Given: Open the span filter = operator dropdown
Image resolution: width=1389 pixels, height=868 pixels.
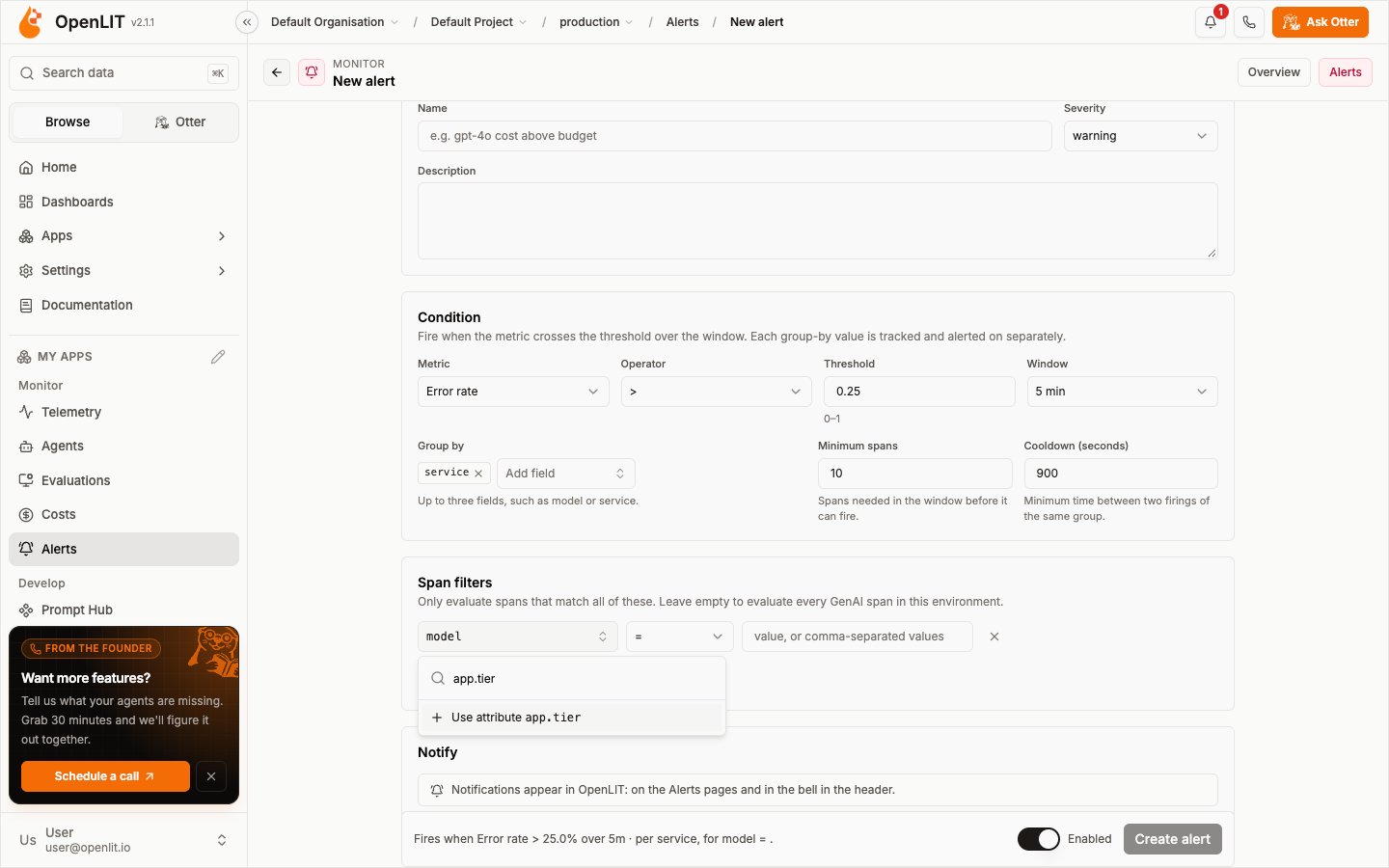Looking at the screenshot, I should [680, 637].
